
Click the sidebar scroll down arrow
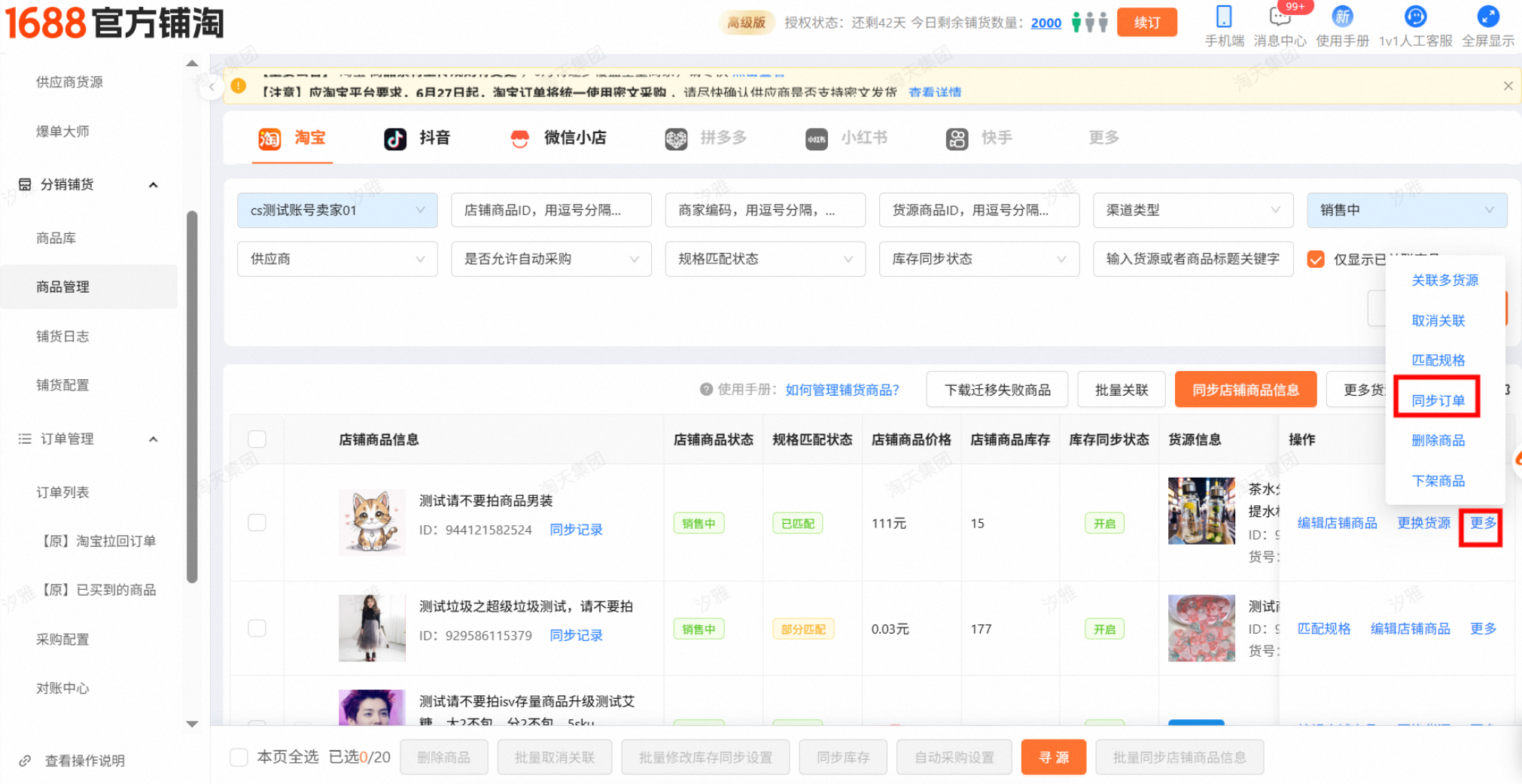[192, 724]
